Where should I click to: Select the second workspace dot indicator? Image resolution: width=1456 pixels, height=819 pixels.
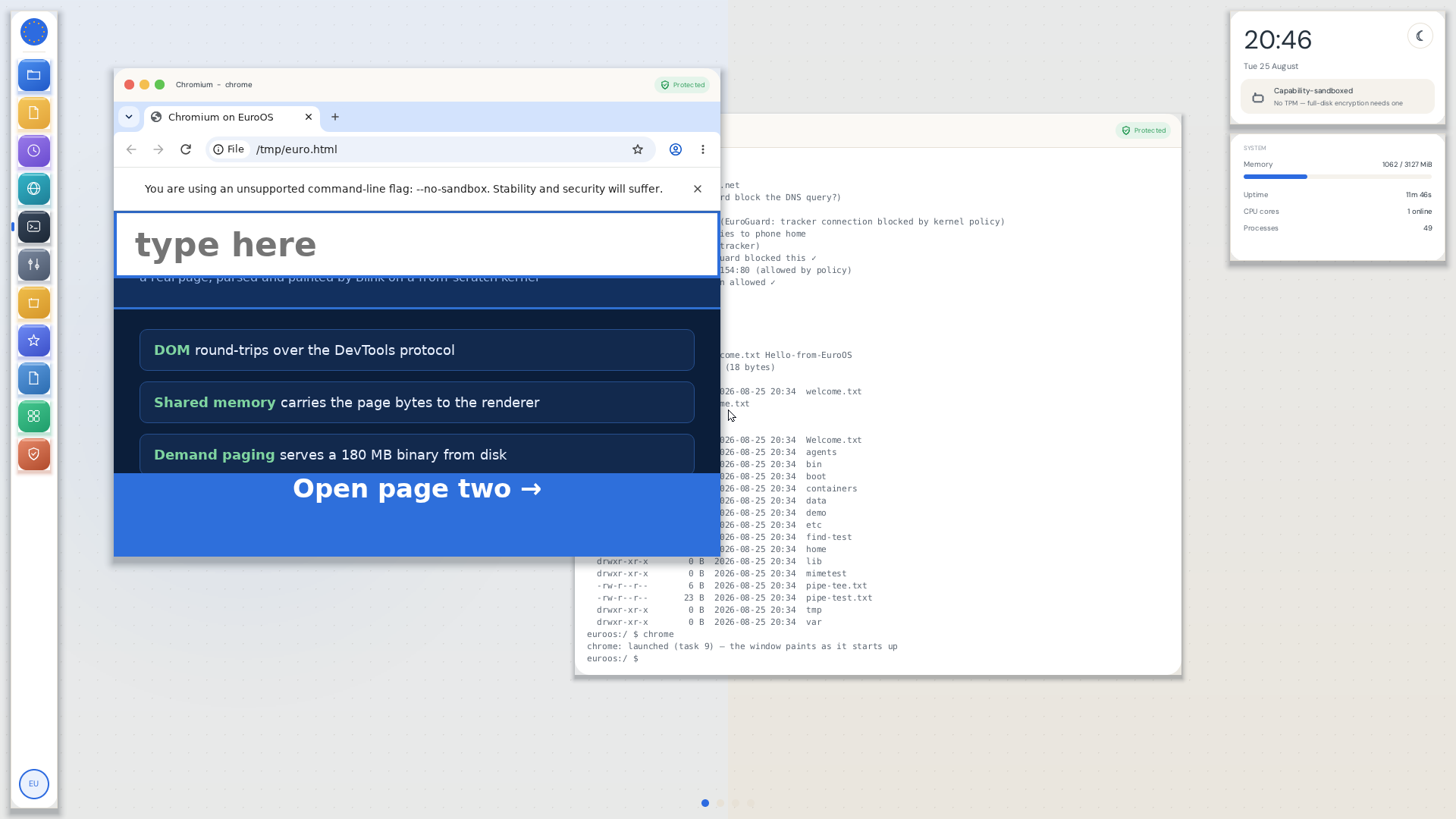pyautogui.click(x=720, y=803)
